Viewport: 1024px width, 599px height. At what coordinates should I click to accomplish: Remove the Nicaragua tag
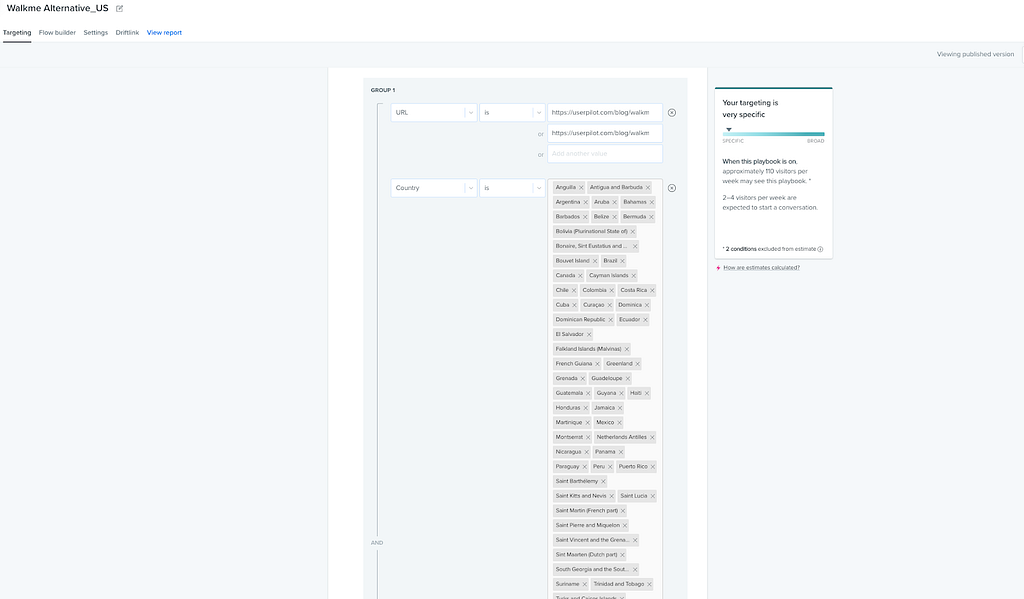586,452
